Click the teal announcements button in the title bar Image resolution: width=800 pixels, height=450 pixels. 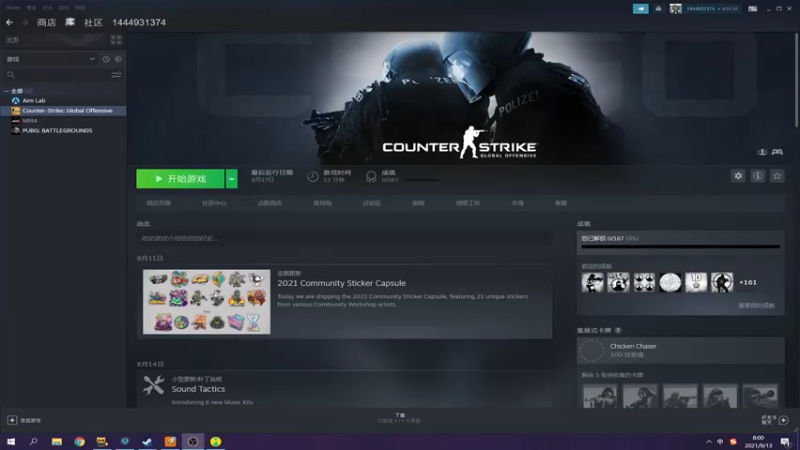(x=641, y=9)
